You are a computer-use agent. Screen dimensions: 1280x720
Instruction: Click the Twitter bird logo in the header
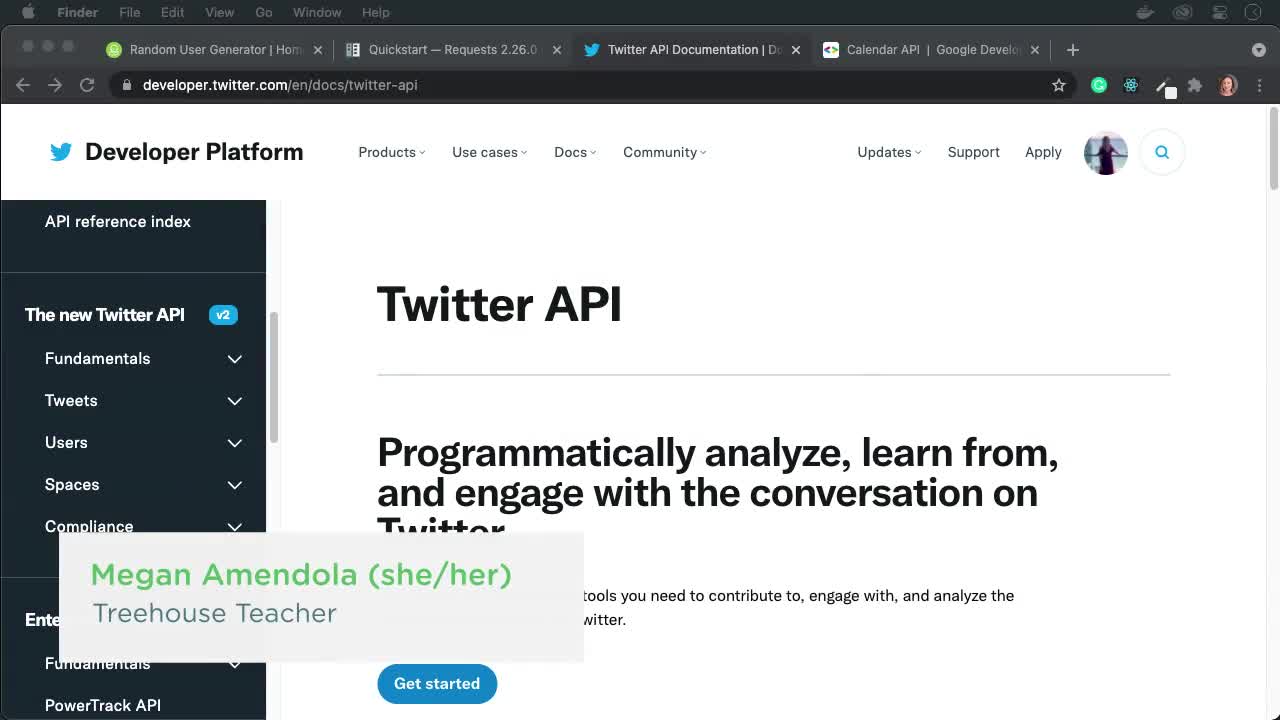(60, 151)
